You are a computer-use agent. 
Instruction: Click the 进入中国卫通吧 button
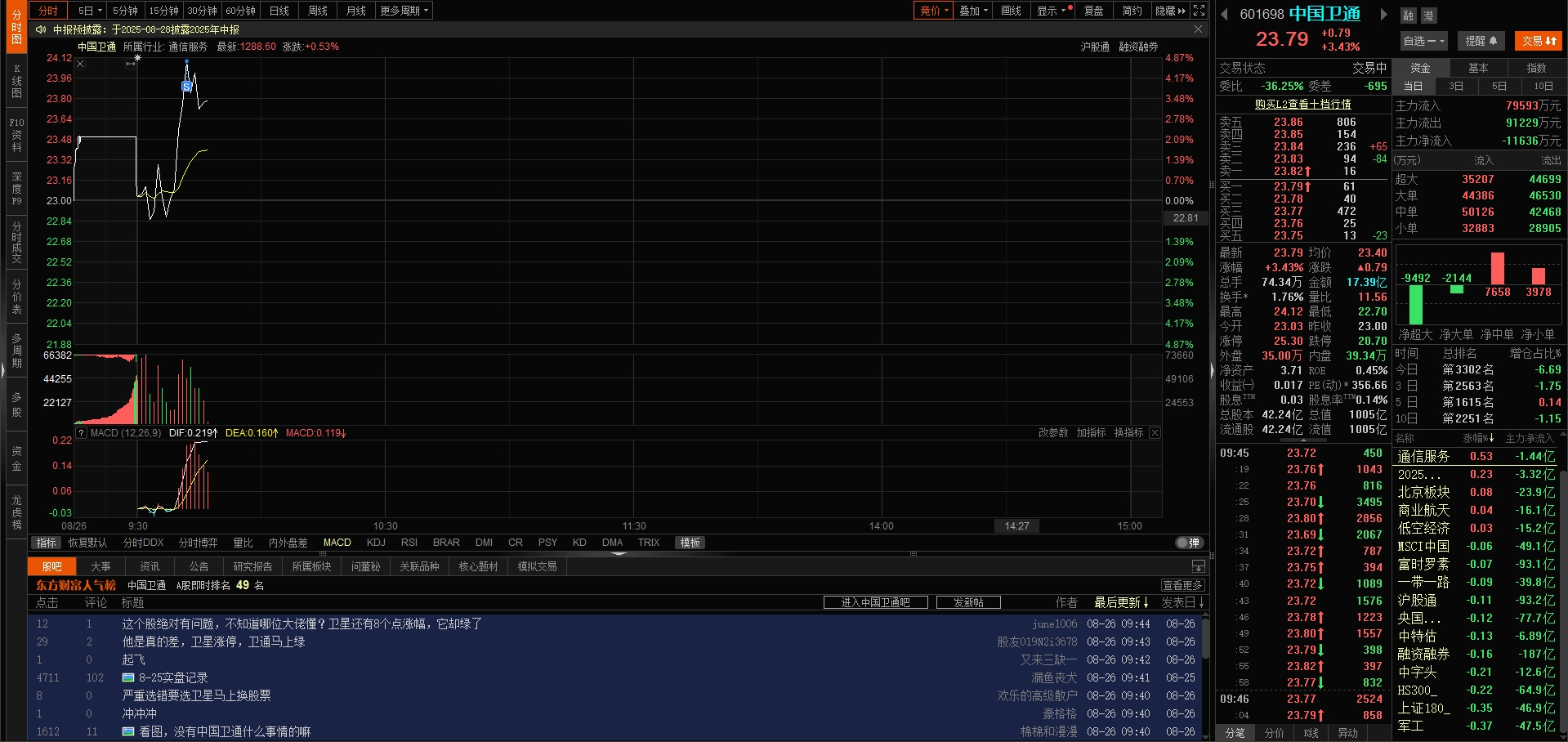[875, 602]
